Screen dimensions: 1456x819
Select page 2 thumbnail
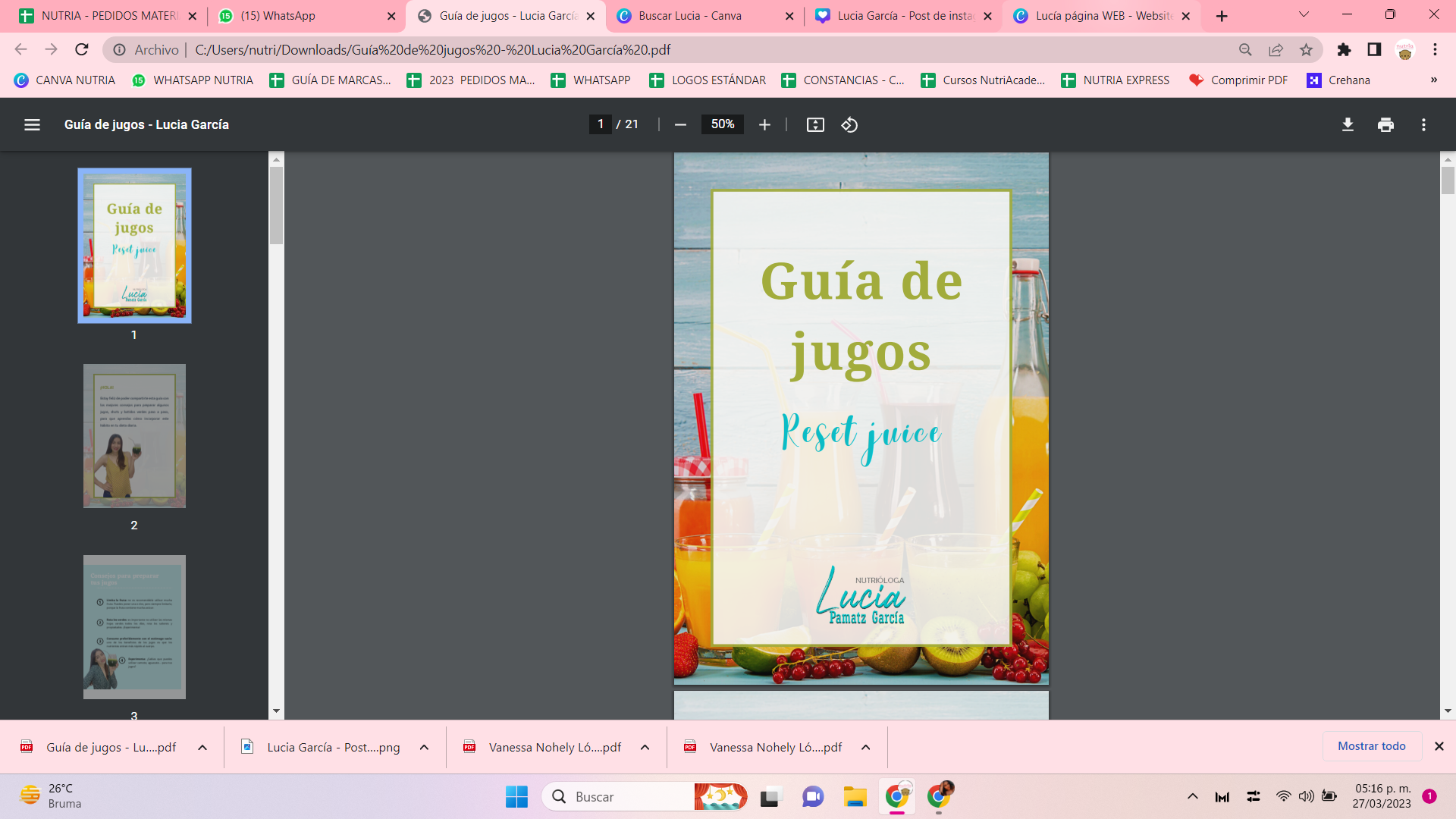coord(134,436)
